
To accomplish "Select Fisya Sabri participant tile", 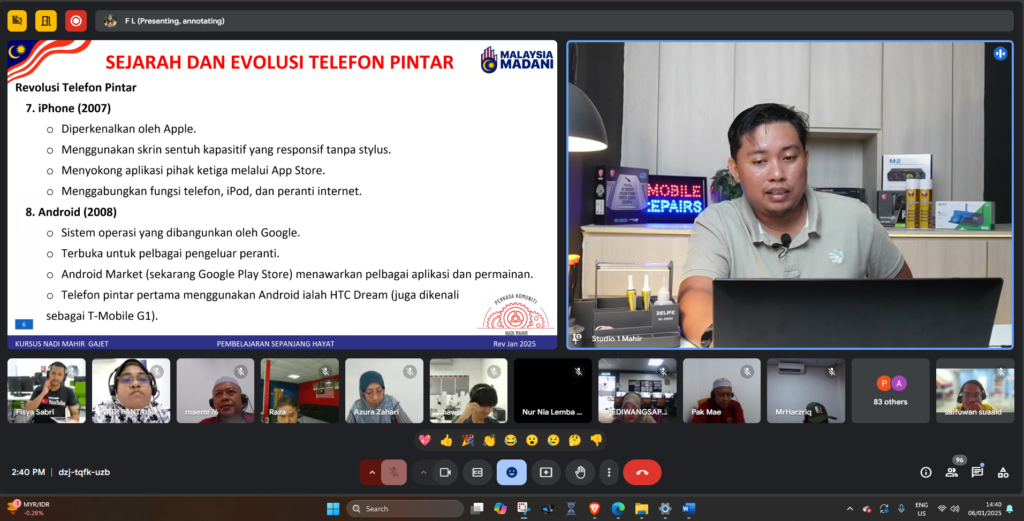I will click(46, 390).
